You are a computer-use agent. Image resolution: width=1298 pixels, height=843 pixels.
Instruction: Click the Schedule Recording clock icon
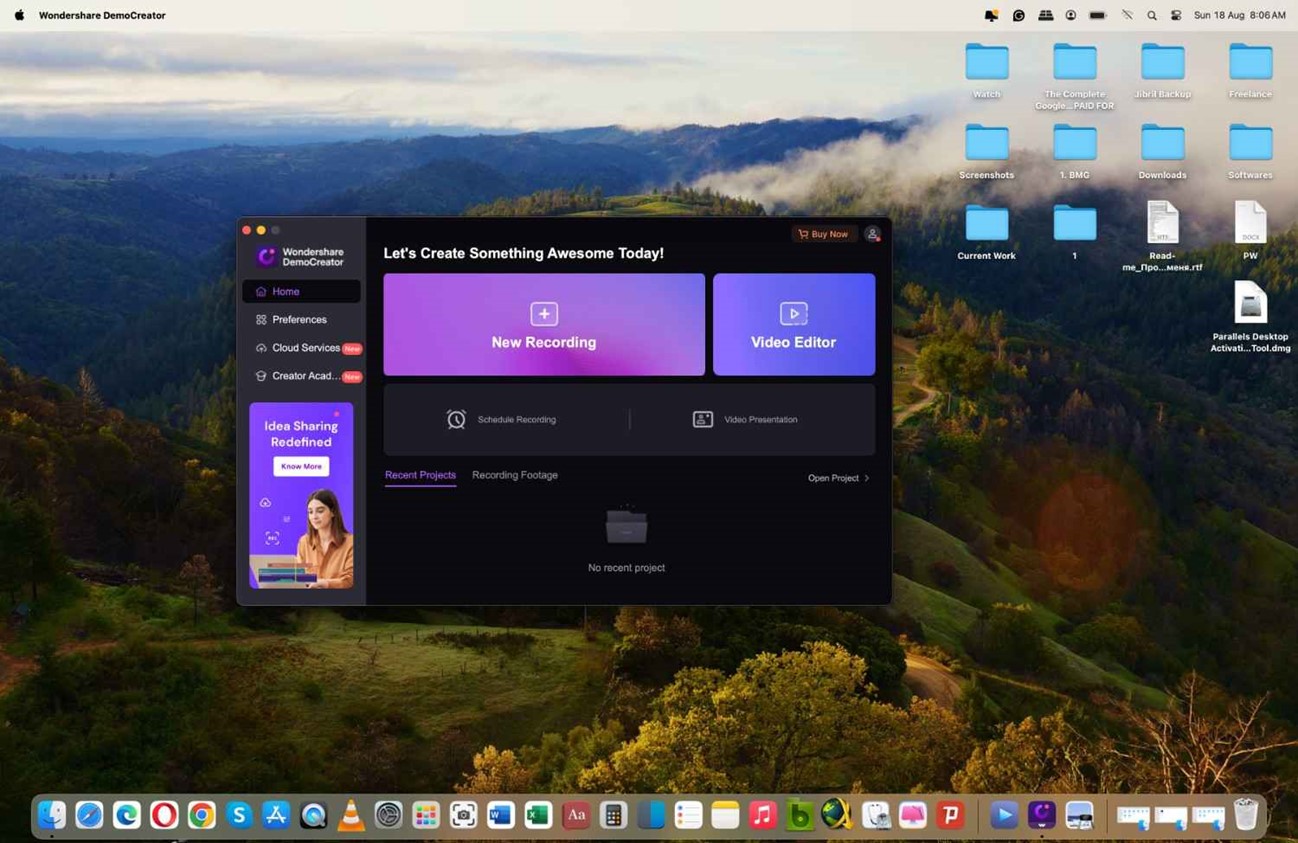(456, 420)
